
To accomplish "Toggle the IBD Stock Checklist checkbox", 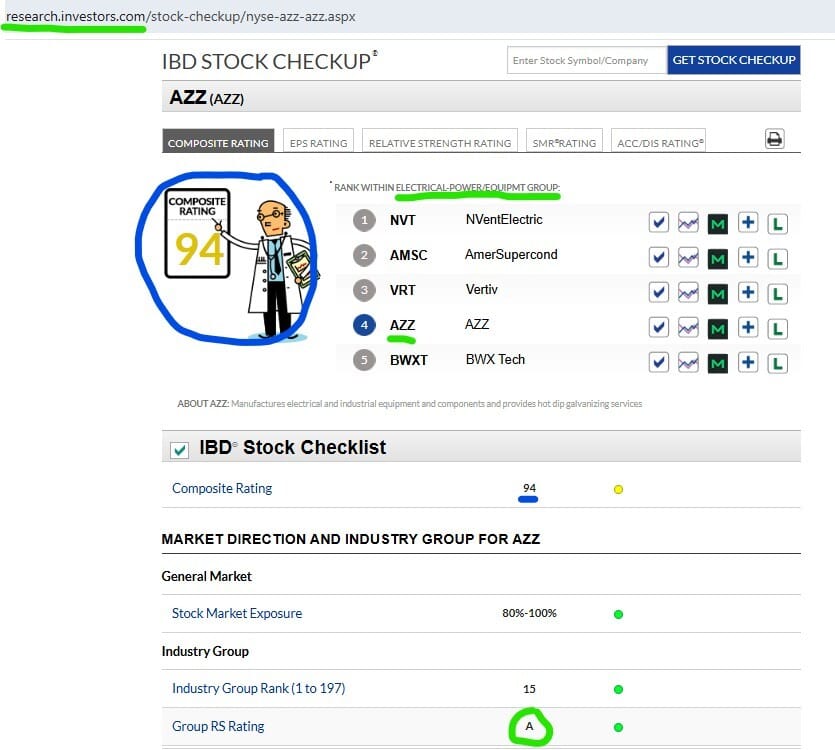I will 179,450.
